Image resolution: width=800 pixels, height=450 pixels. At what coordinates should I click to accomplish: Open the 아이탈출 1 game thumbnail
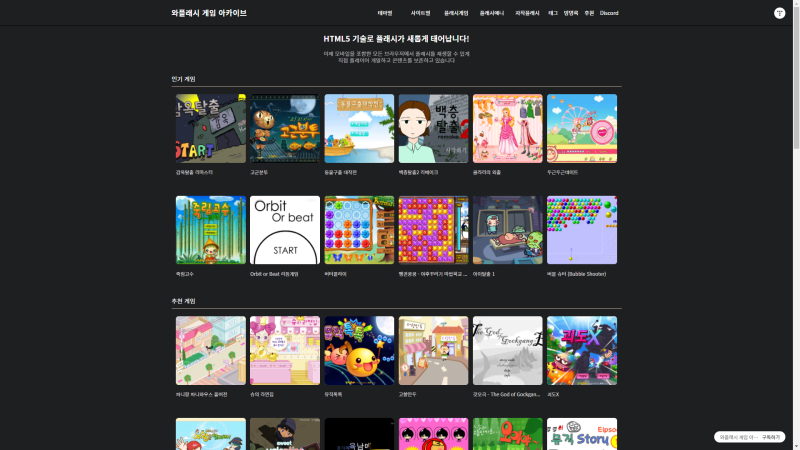(x=508, y=230)
